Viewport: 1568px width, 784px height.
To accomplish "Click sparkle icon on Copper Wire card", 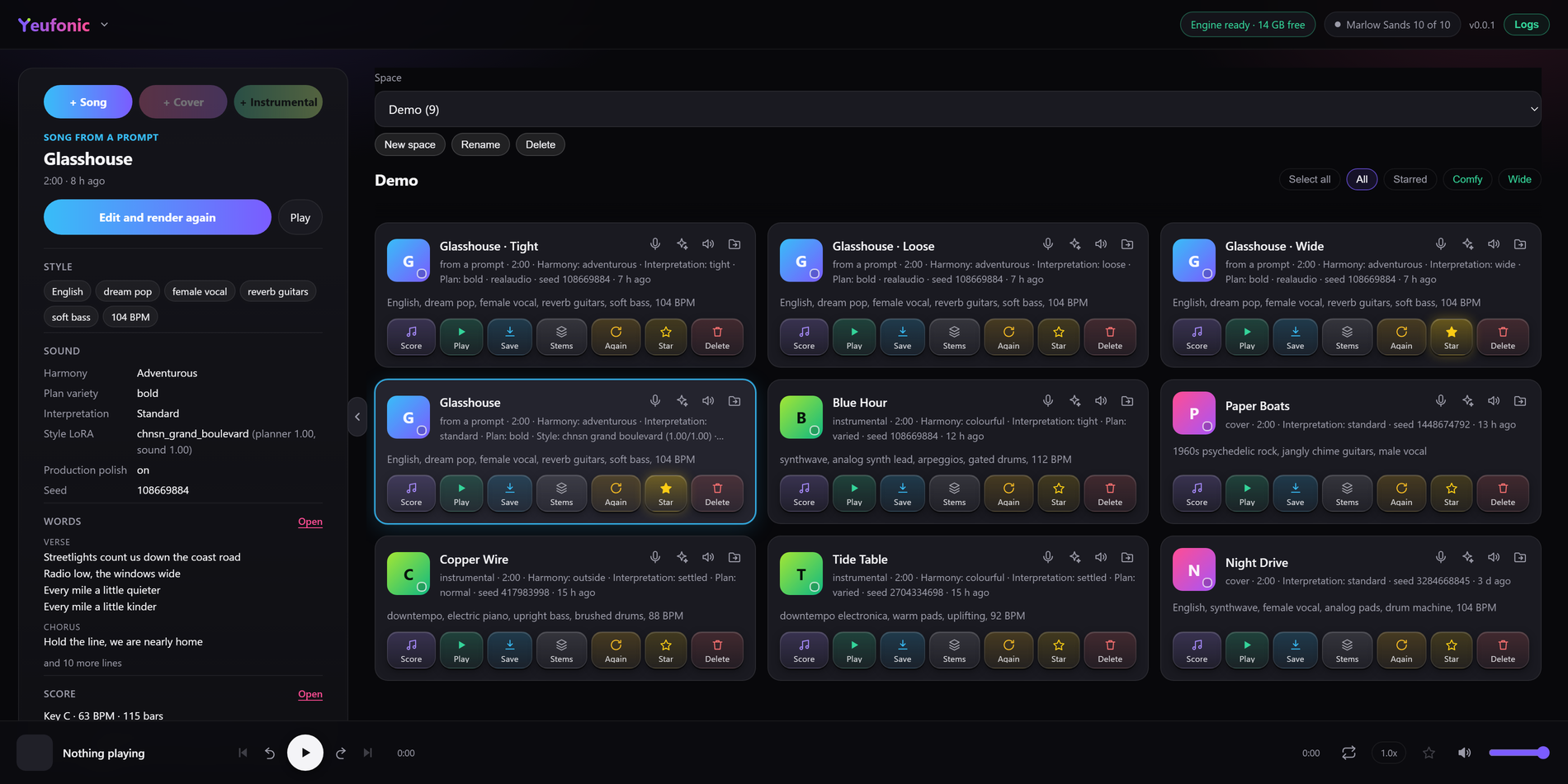I will click(682, 558).
